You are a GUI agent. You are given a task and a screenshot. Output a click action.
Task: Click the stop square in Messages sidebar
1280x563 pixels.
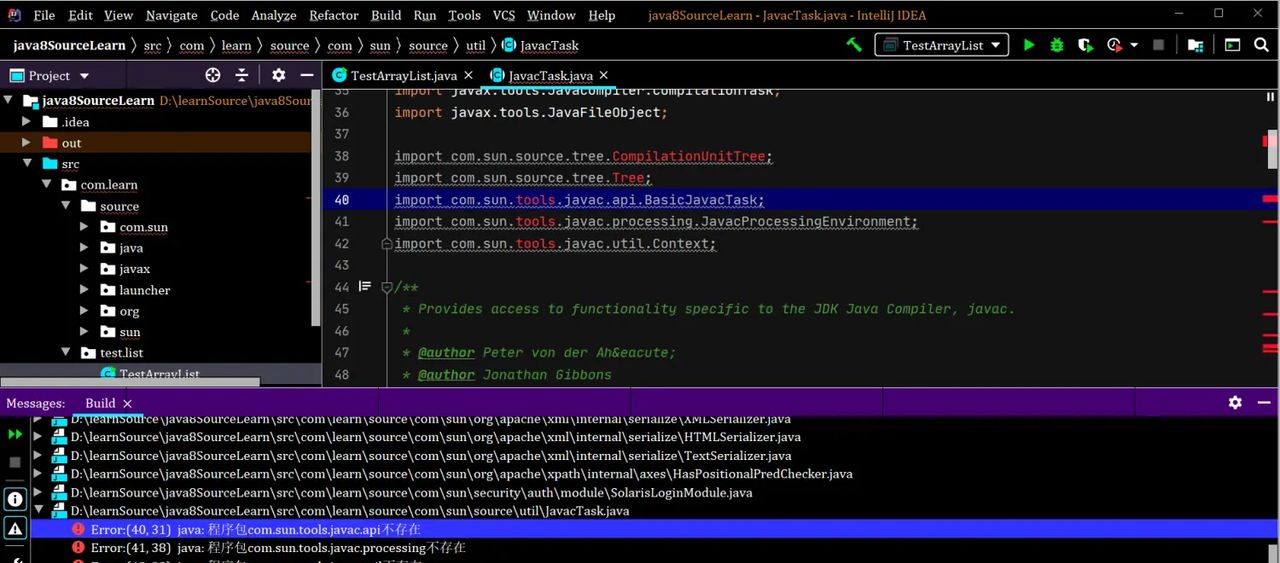pyautogui.click(x=15, y=463)
